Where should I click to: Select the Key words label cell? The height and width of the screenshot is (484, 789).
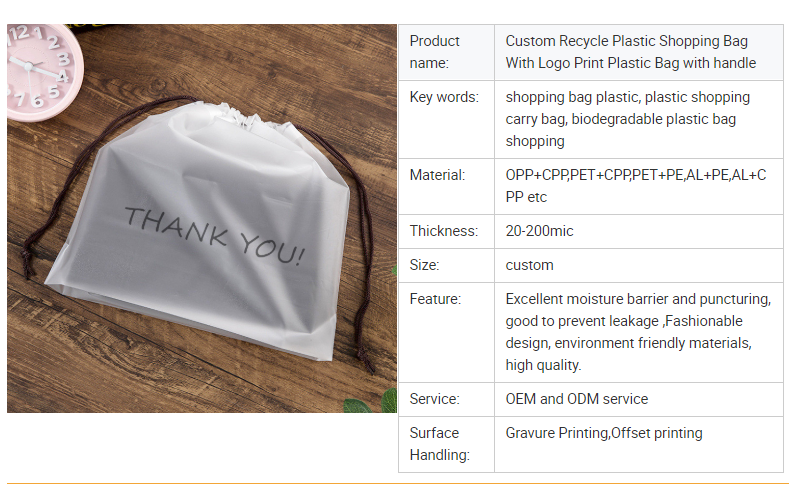tap(446, 119)
